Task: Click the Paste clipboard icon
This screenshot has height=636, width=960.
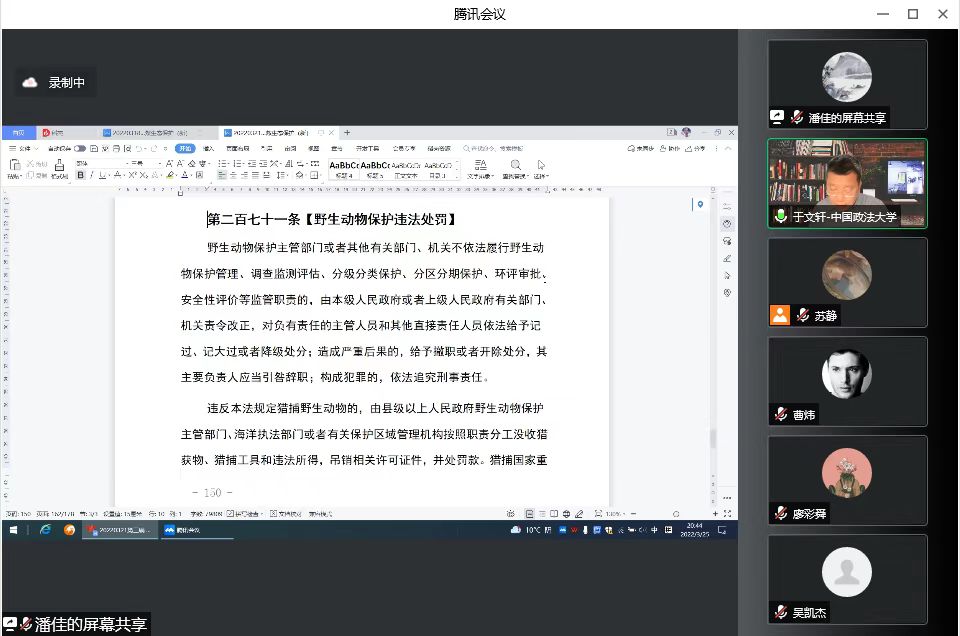Action: coord(14,165)
